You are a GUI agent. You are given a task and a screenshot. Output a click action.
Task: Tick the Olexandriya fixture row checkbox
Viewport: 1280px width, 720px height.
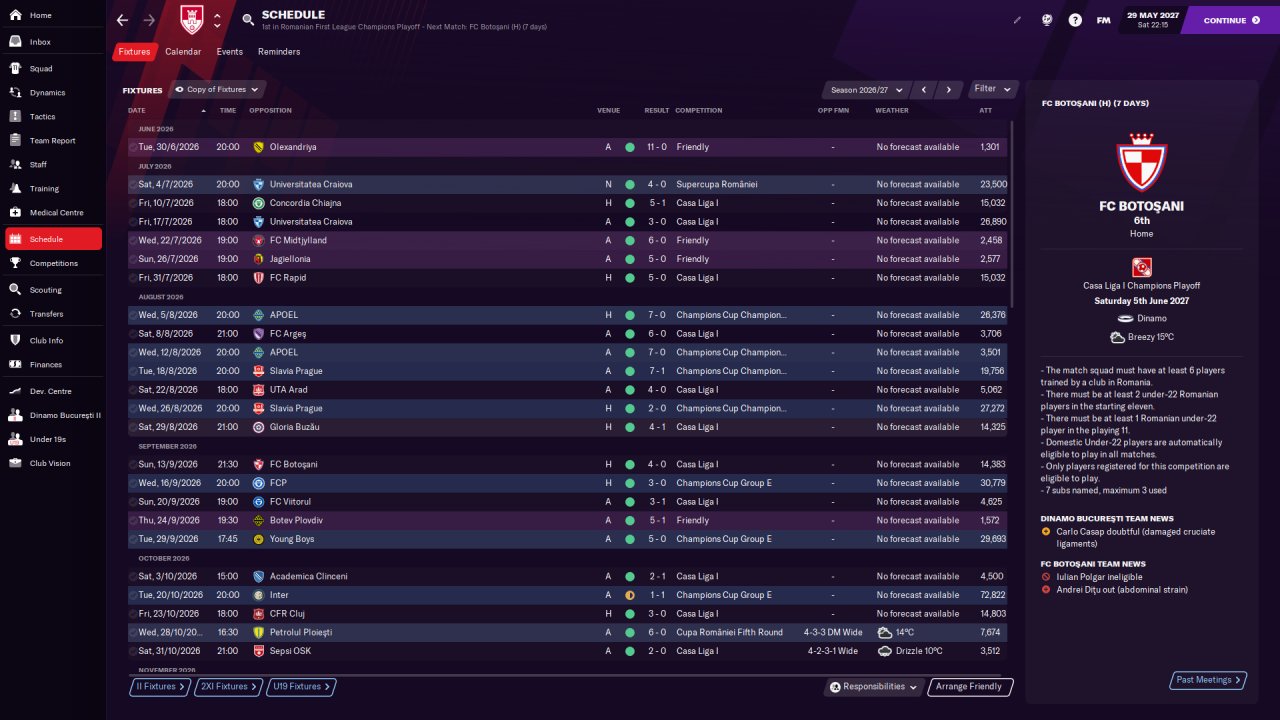pyautogui.click(x=133, y=147)
